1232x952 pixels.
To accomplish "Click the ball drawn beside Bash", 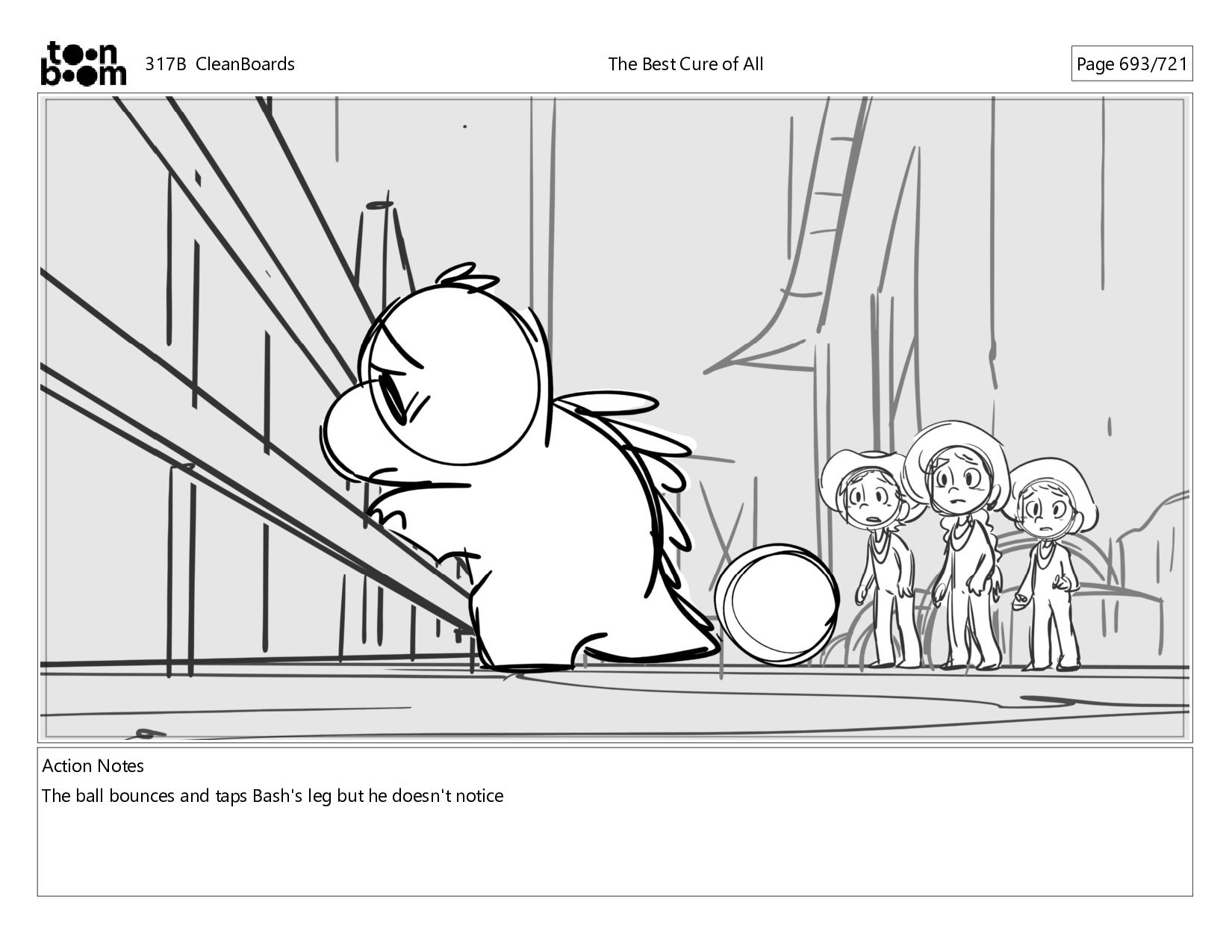I will click(777, 604).
